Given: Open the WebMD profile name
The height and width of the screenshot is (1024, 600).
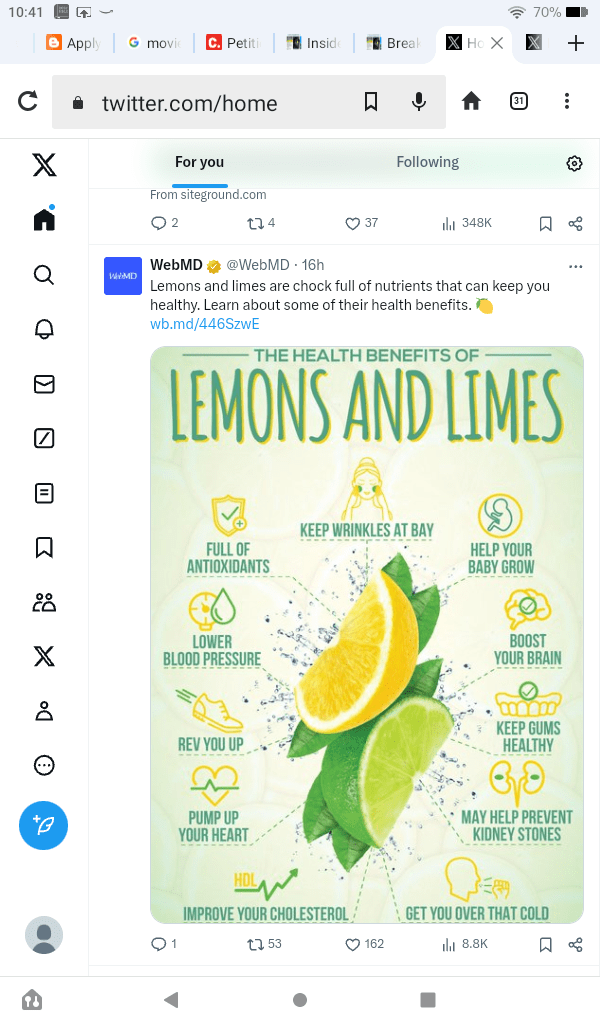Looking at the screenshot, I should 176,265.
